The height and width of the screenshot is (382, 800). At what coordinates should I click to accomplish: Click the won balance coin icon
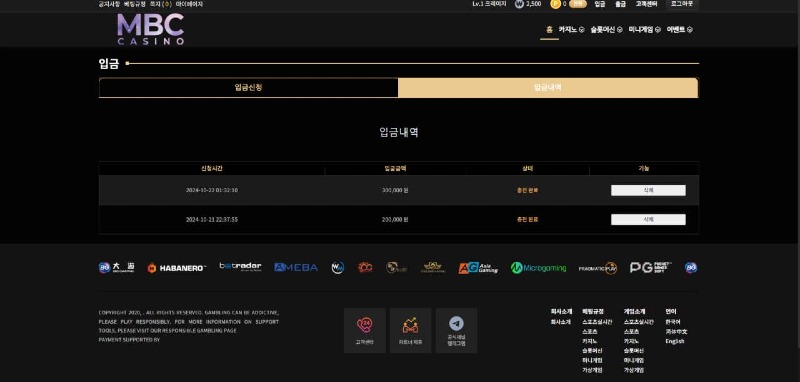[x=519, y=4]
